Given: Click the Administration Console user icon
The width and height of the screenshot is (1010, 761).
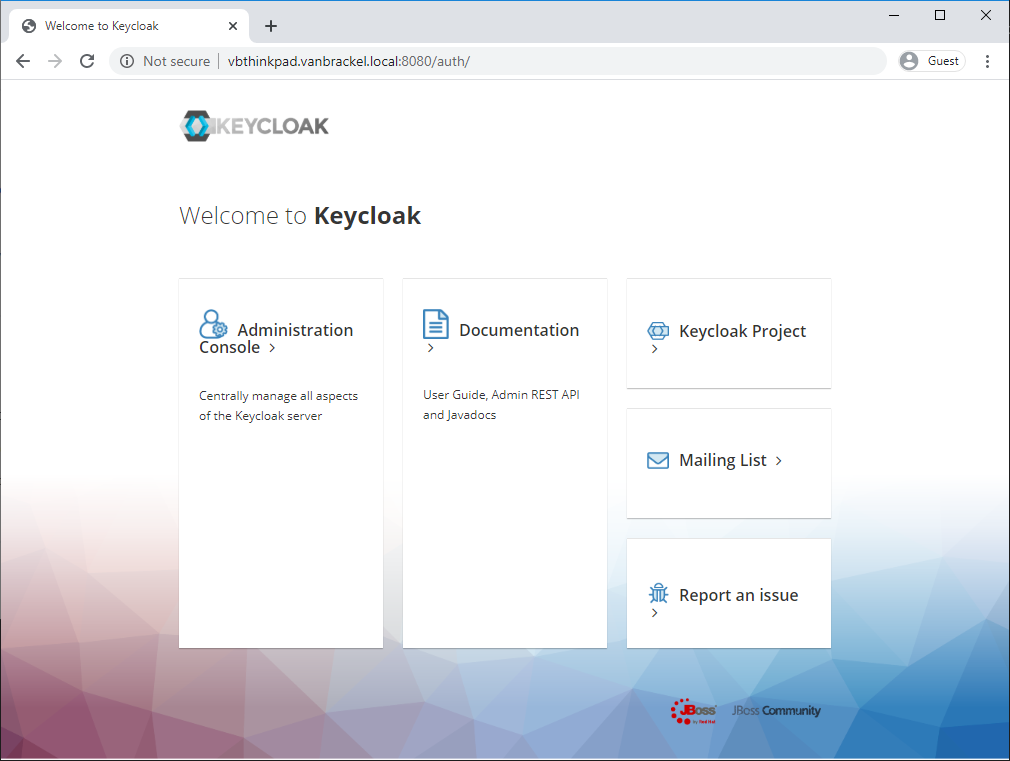Looking at the screenshot, I should click(x=213, y=323).
